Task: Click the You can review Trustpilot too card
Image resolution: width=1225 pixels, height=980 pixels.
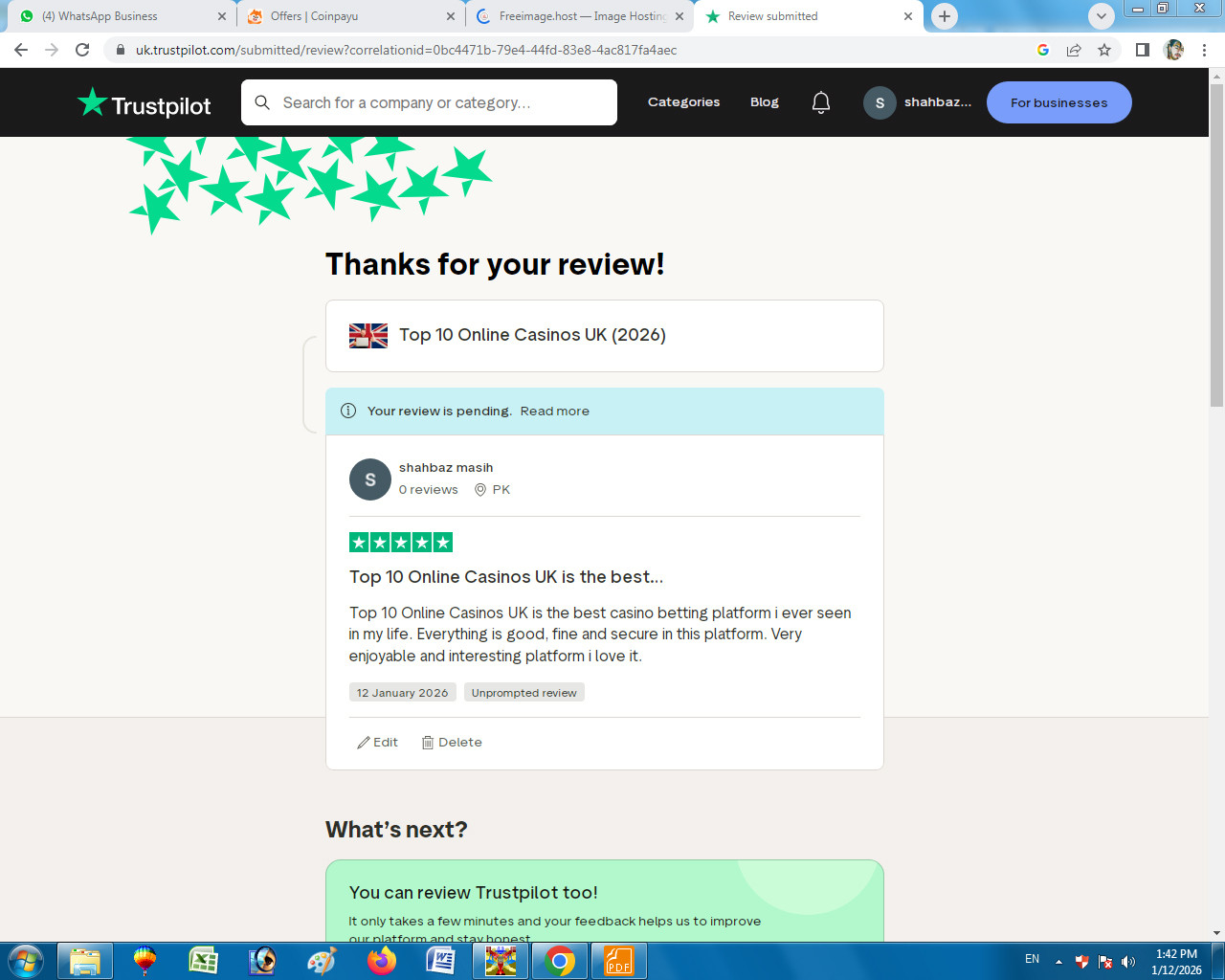Action: pyautogui.click(x=605, y=902)
